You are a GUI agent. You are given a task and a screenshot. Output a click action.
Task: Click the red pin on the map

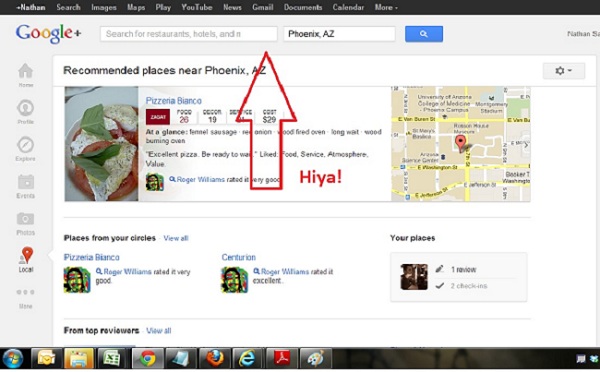[x=460, y=143]
